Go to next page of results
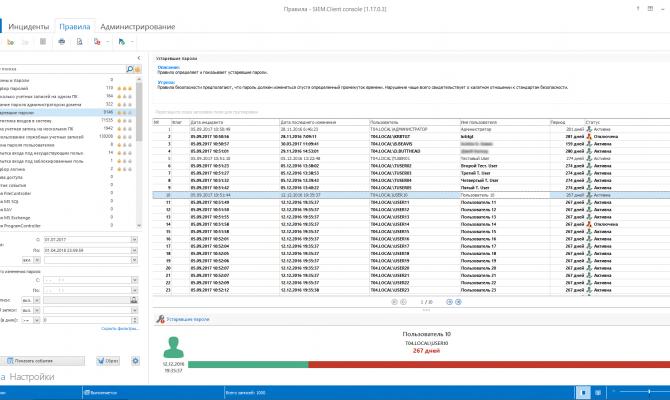This screenshot has height=400, width=670. pos(450,302)
